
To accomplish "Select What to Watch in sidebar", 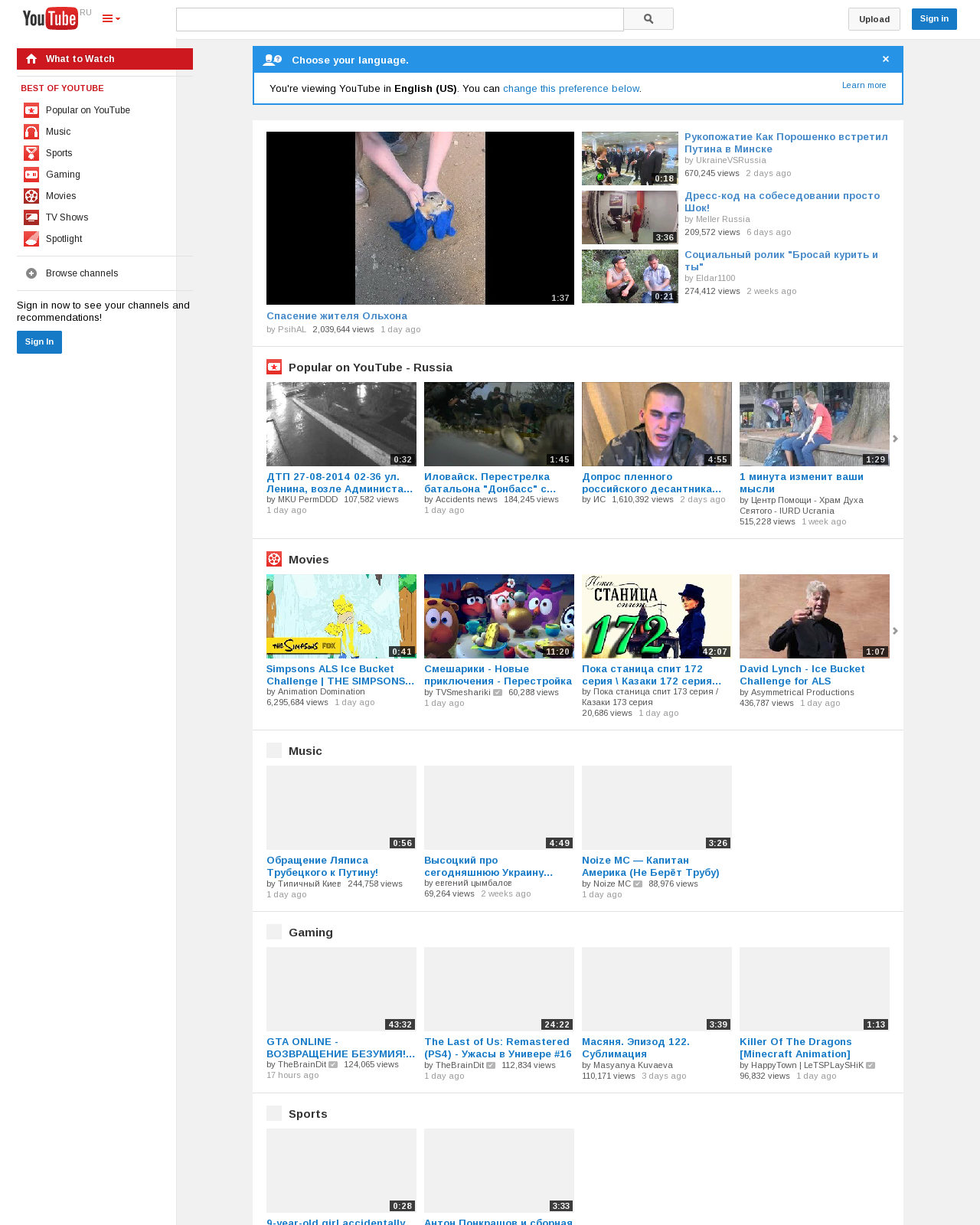I will (105, 59).
